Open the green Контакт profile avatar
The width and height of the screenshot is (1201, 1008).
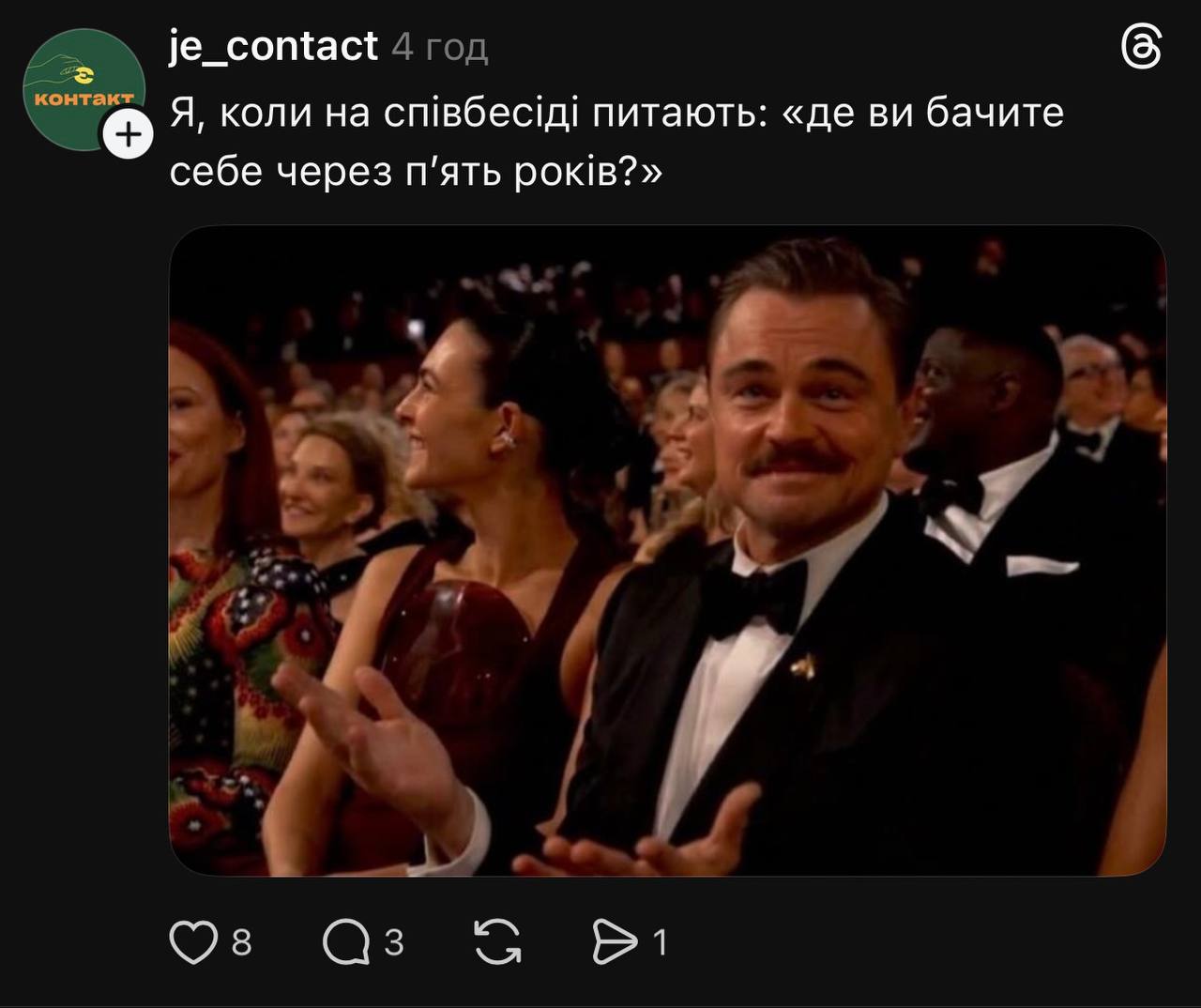click(x=83, y=89)
